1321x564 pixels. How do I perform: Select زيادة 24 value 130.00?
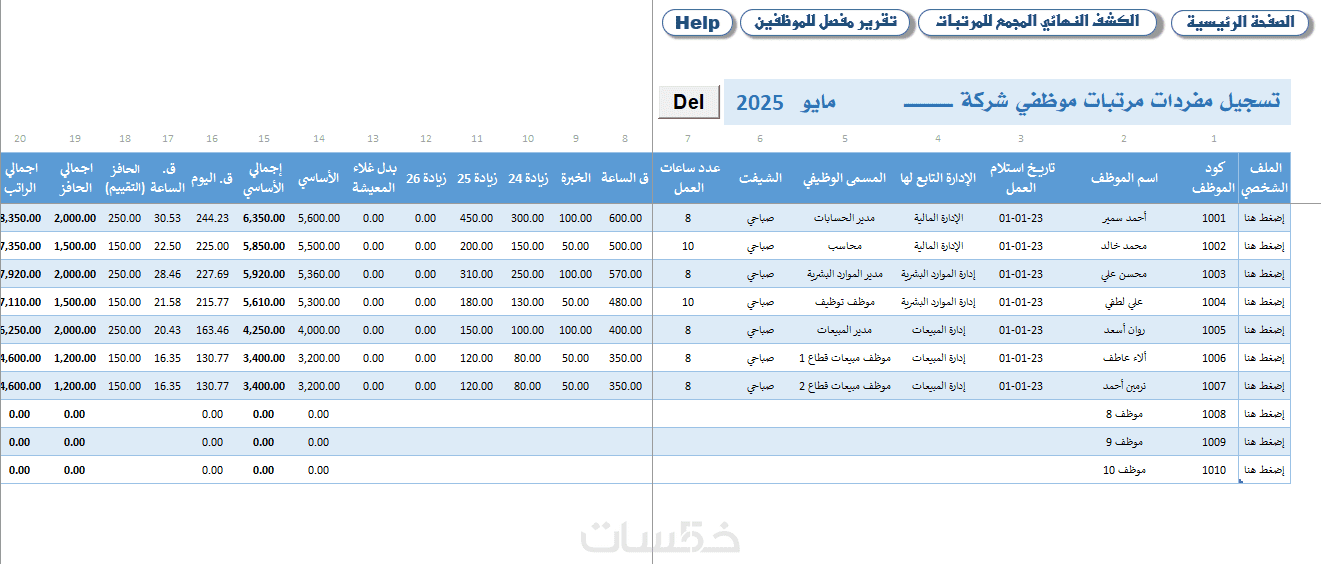pos(527,302)
